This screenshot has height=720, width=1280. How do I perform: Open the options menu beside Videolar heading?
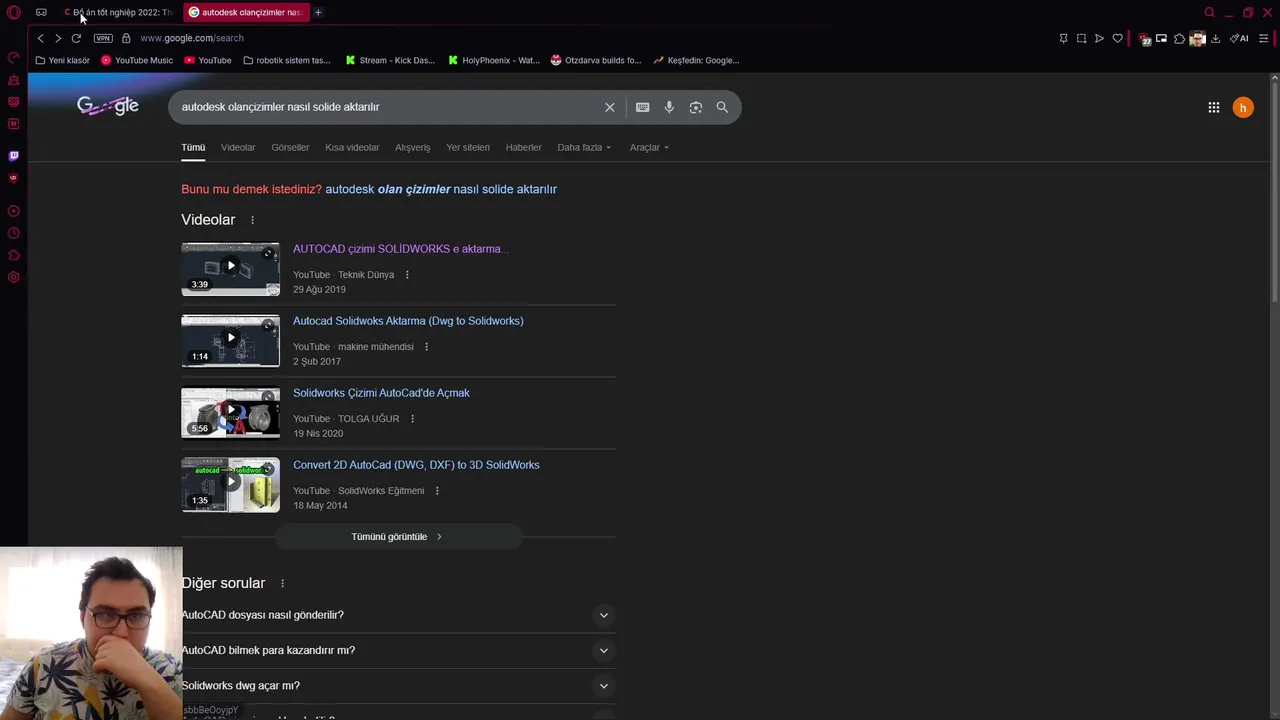point(252,220)
